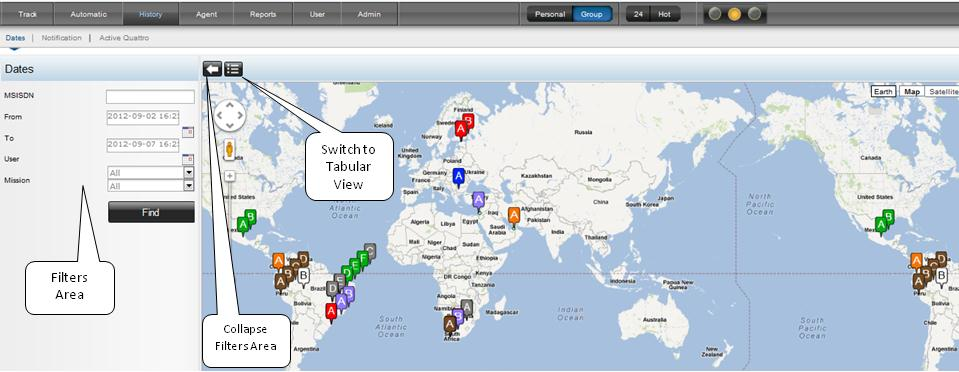The height and width of the screenshot is (372, 959).
Task: Open the Agent tab
Action: 206,14
